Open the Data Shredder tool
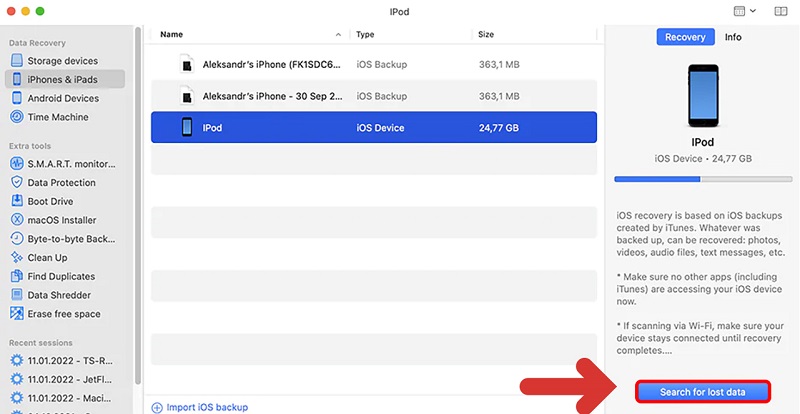The width and height of the screenshot is (800, 414). [58, 295]
